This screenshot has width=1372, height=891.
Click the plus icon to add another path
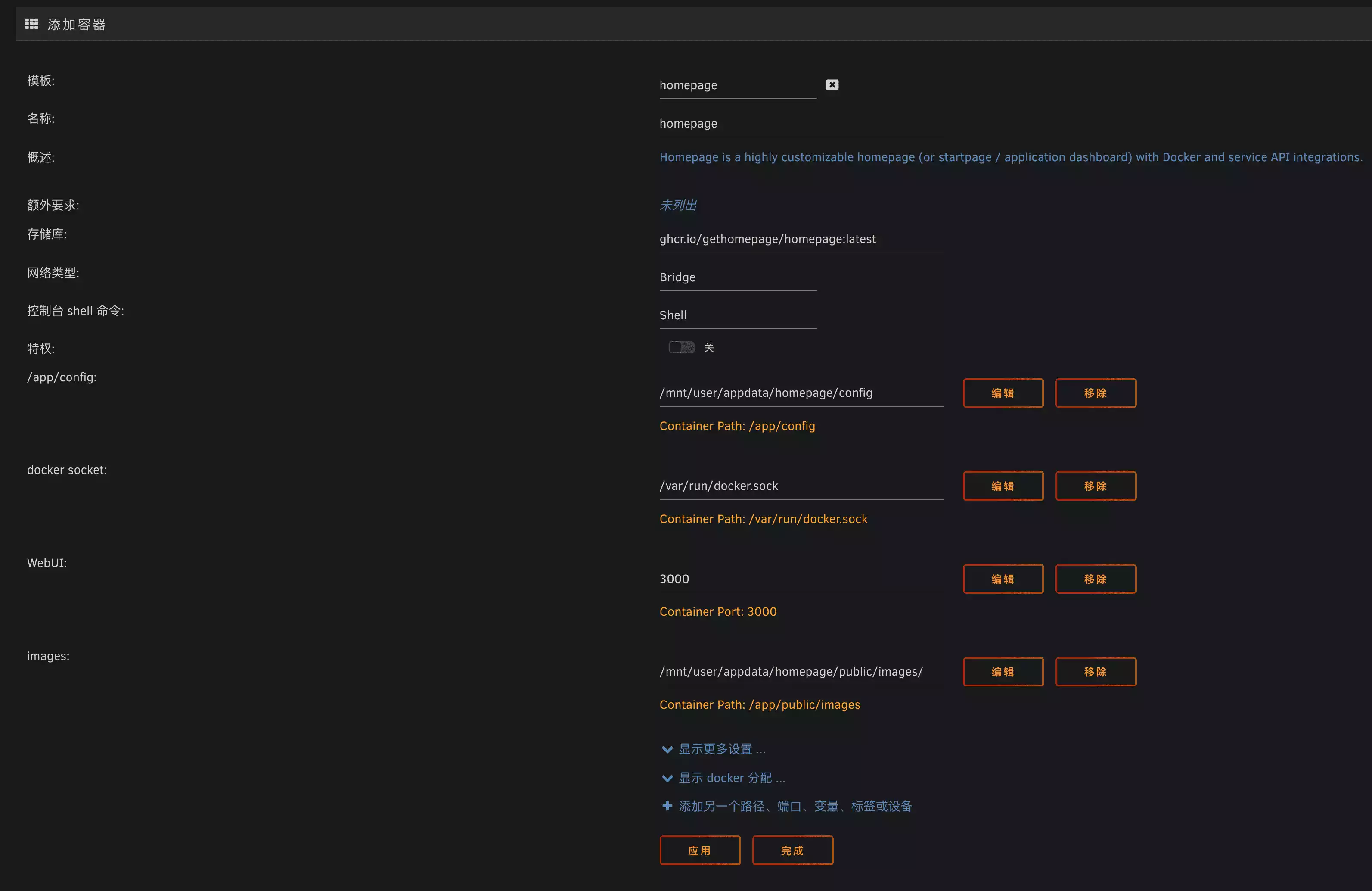(x=667, y=806)
